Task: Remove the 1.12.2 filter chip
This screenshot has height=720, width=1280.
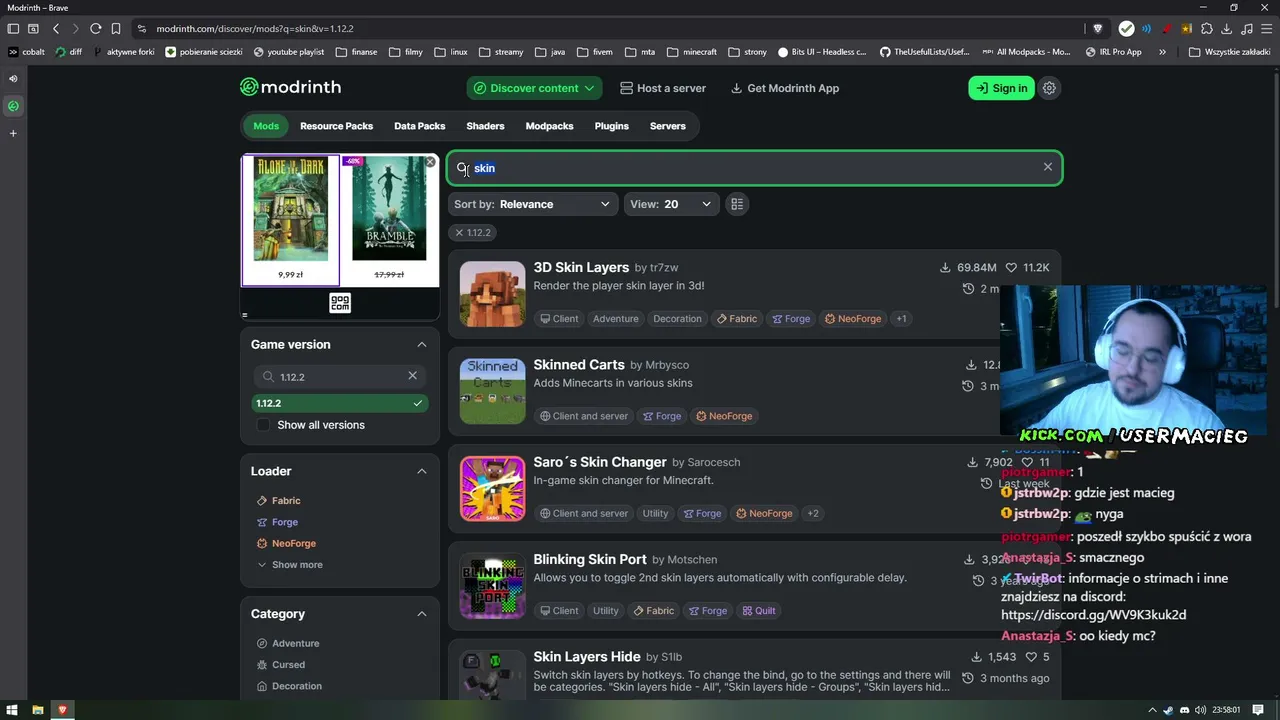Action: coord(473,232)
